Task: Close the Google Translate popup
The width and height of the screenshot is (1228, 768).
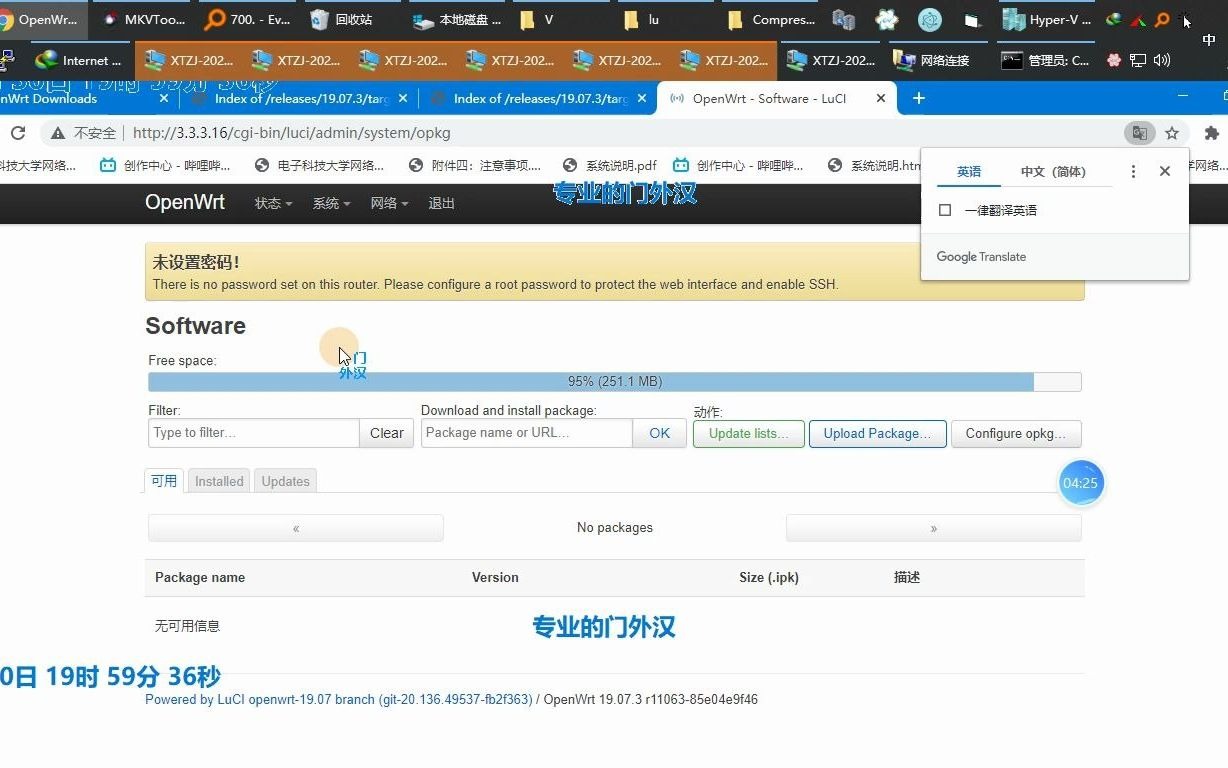Action: point(1165,171)
